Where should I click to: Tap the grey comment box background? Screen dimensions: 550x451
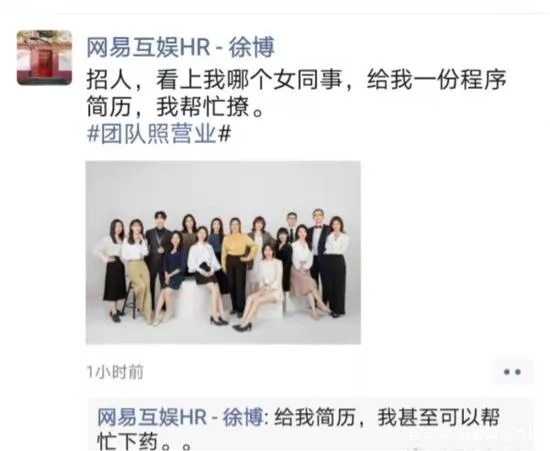tap(309, 425)
